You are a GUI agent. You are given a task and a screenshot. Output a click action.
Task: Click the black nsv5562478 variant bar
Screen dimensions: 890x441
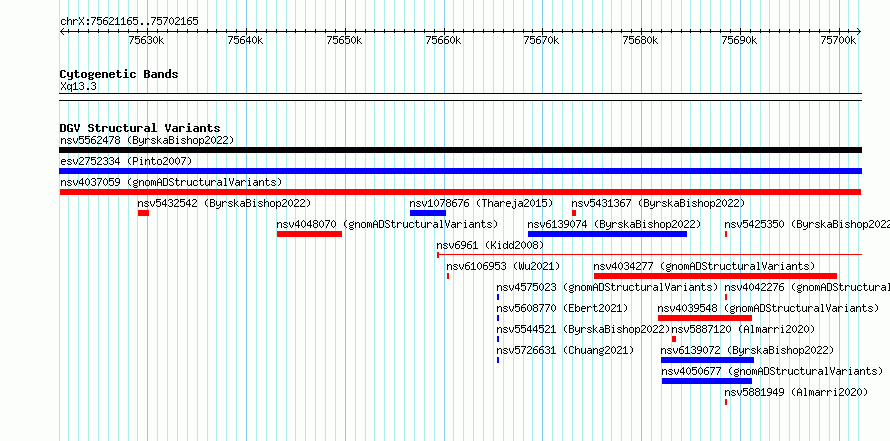(x=460, y=150)
